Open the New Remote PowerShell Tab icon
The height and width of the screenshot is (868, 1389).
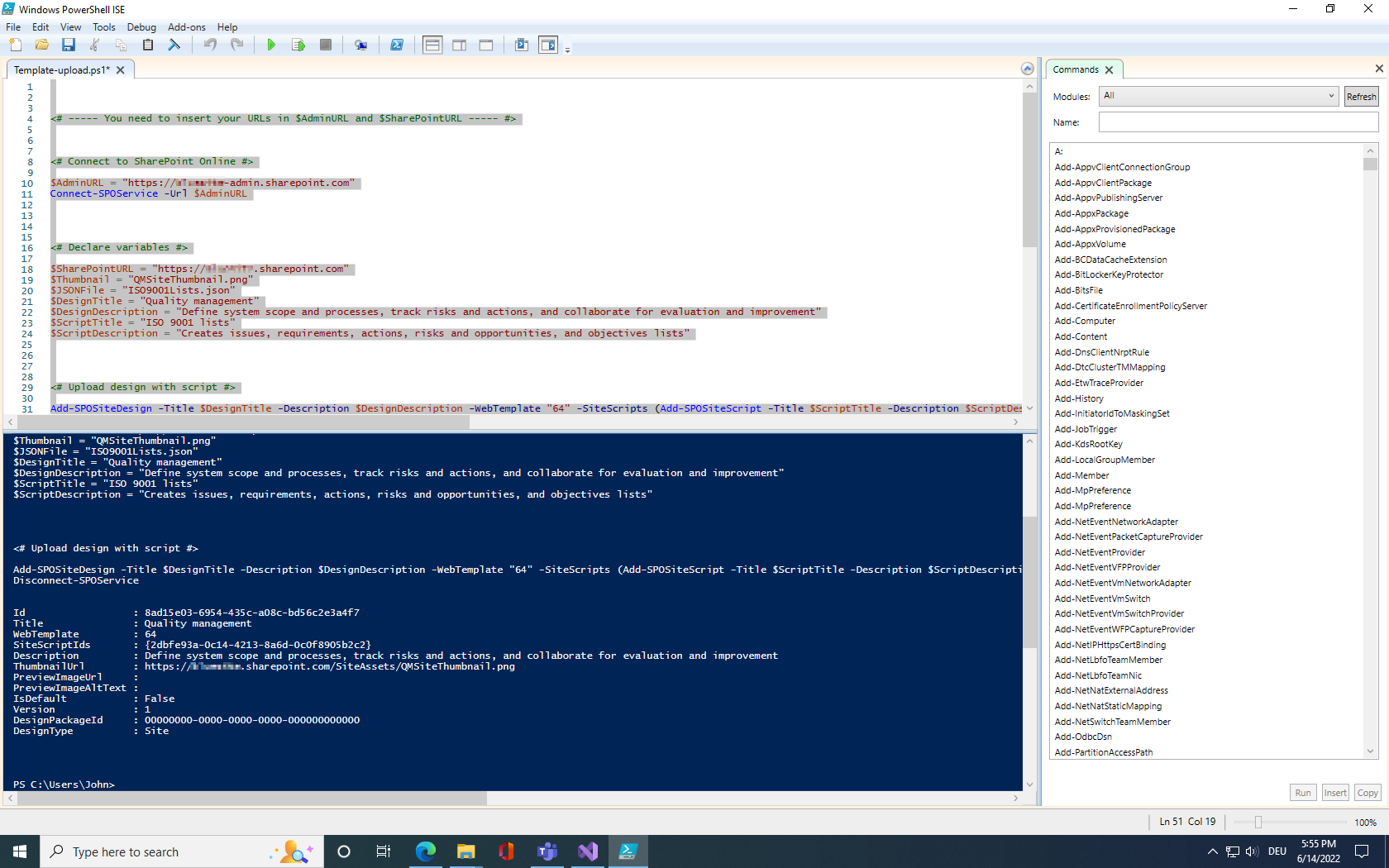(x=361, y=45)
